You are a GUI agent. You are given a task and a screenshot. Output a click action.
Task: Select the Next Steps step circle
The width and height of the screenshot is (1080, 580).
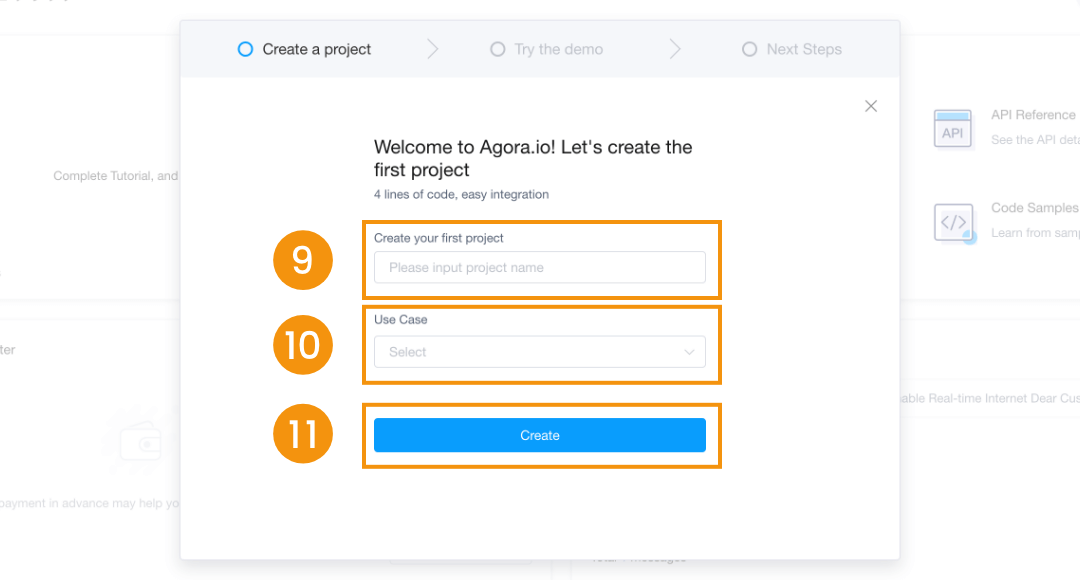click(749, 49)
